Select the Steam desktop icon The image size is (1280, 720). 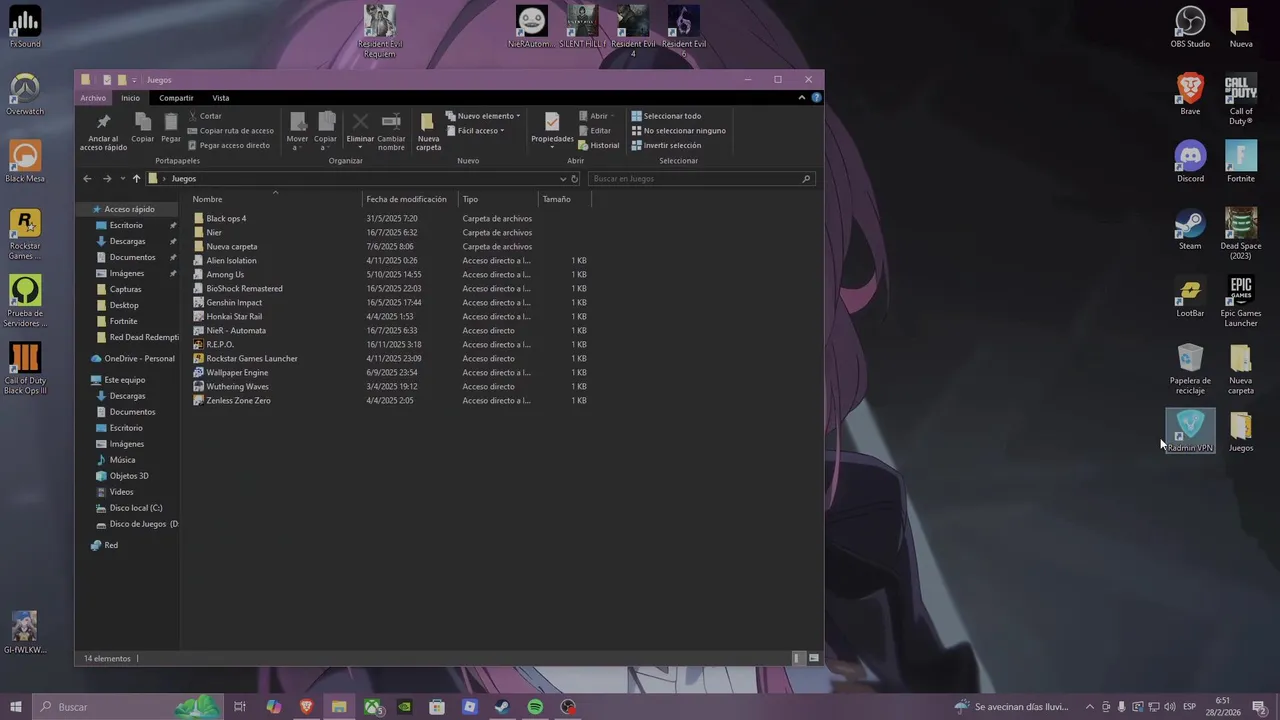click(1190, 230)
